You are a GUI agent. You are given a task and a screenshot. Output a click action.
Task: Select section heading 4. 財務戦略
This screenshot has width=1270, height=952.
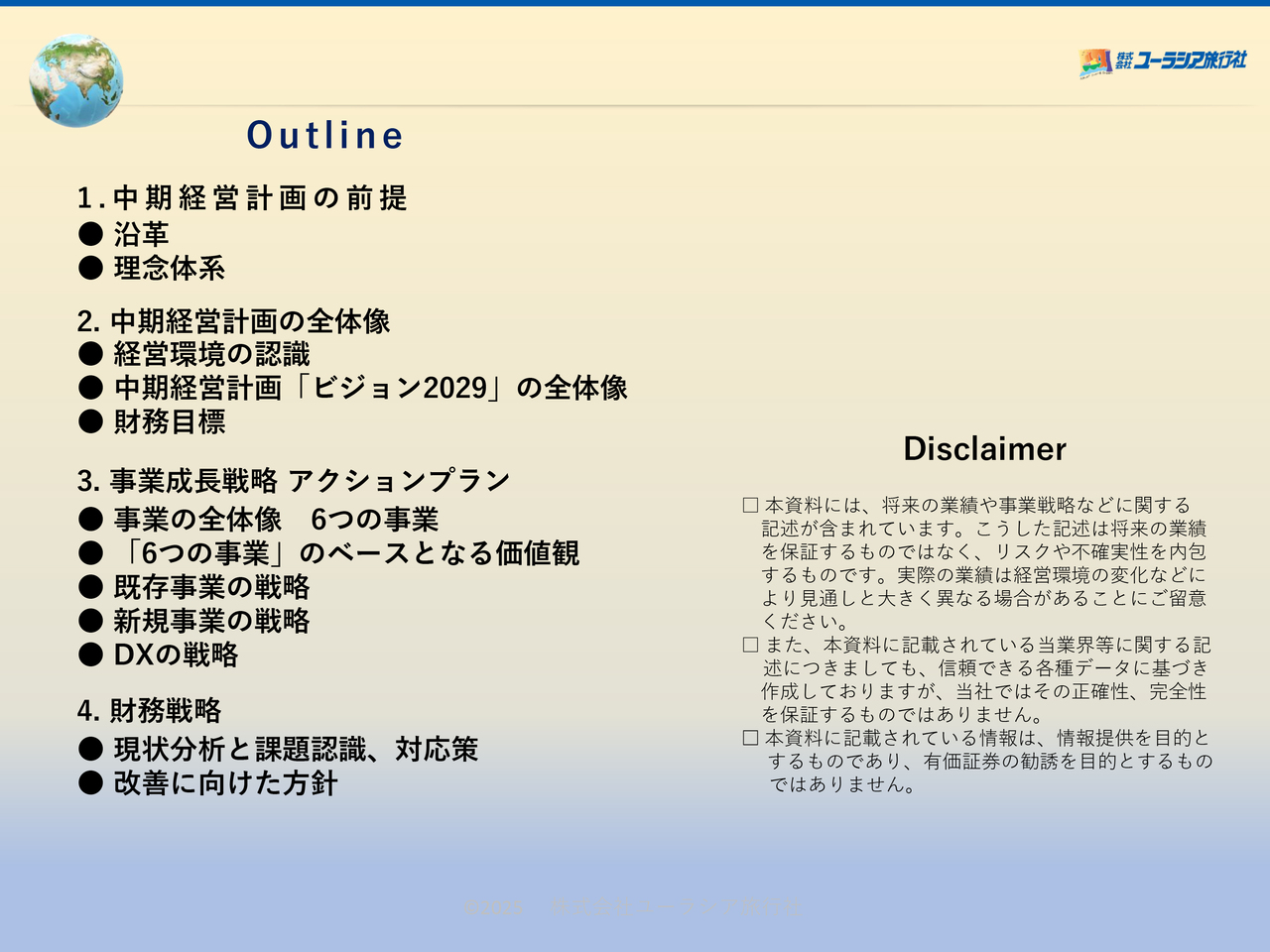(x=150, y=711)
